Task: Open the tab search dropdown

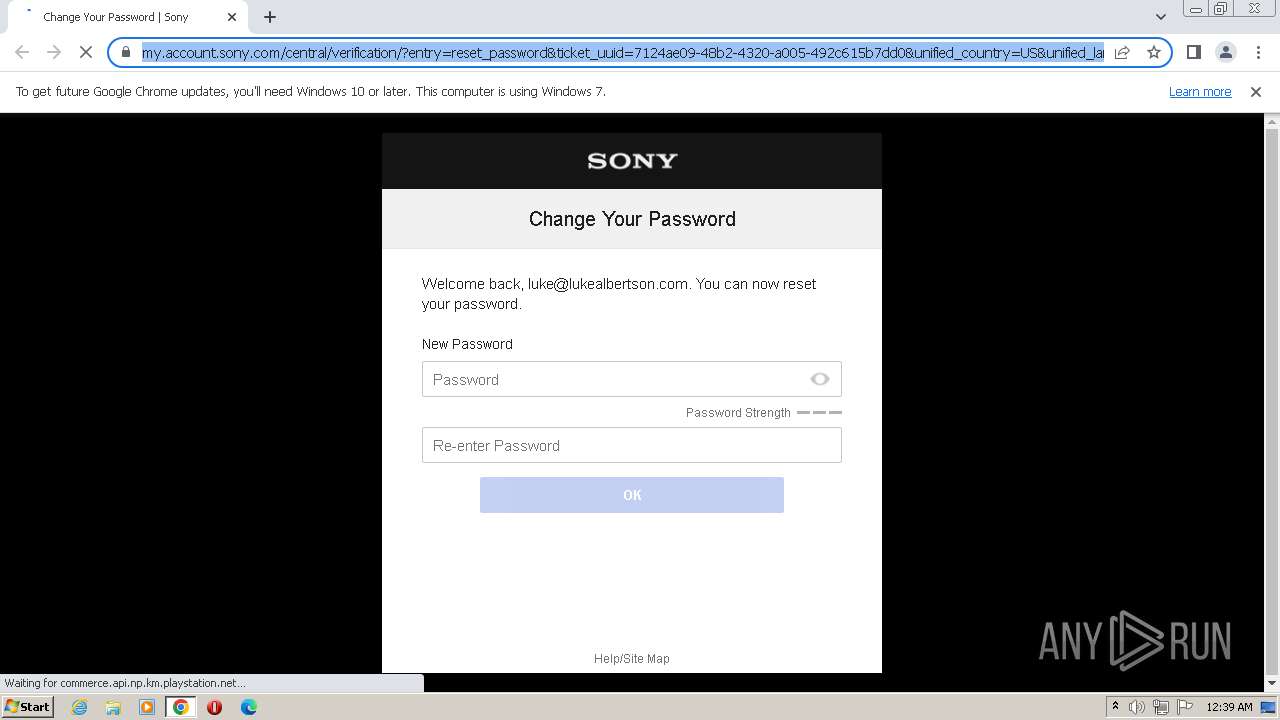Action: 1160,17
